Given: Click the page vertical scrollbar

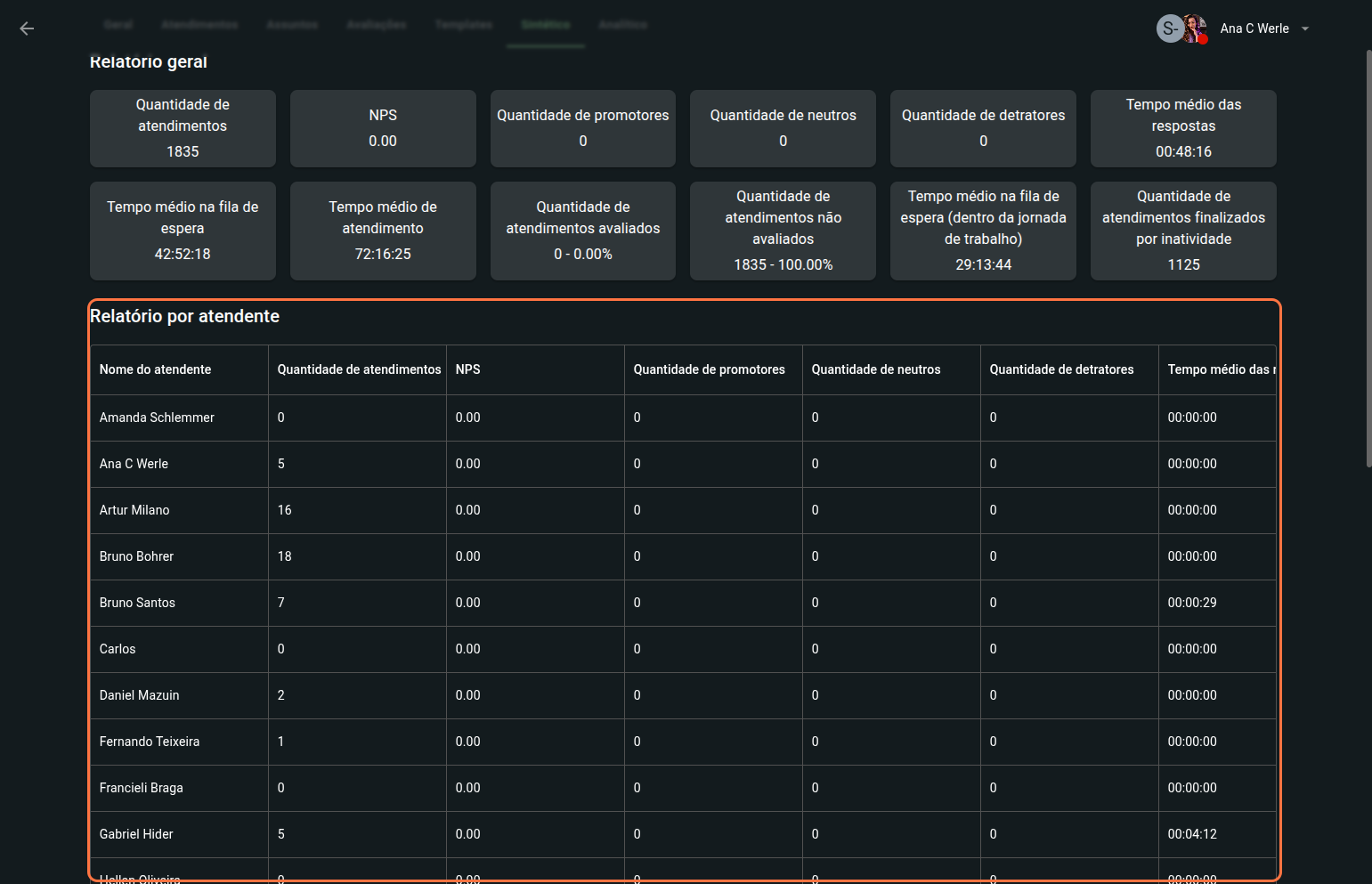Looking at the screenshot, I should [1368, 258].
